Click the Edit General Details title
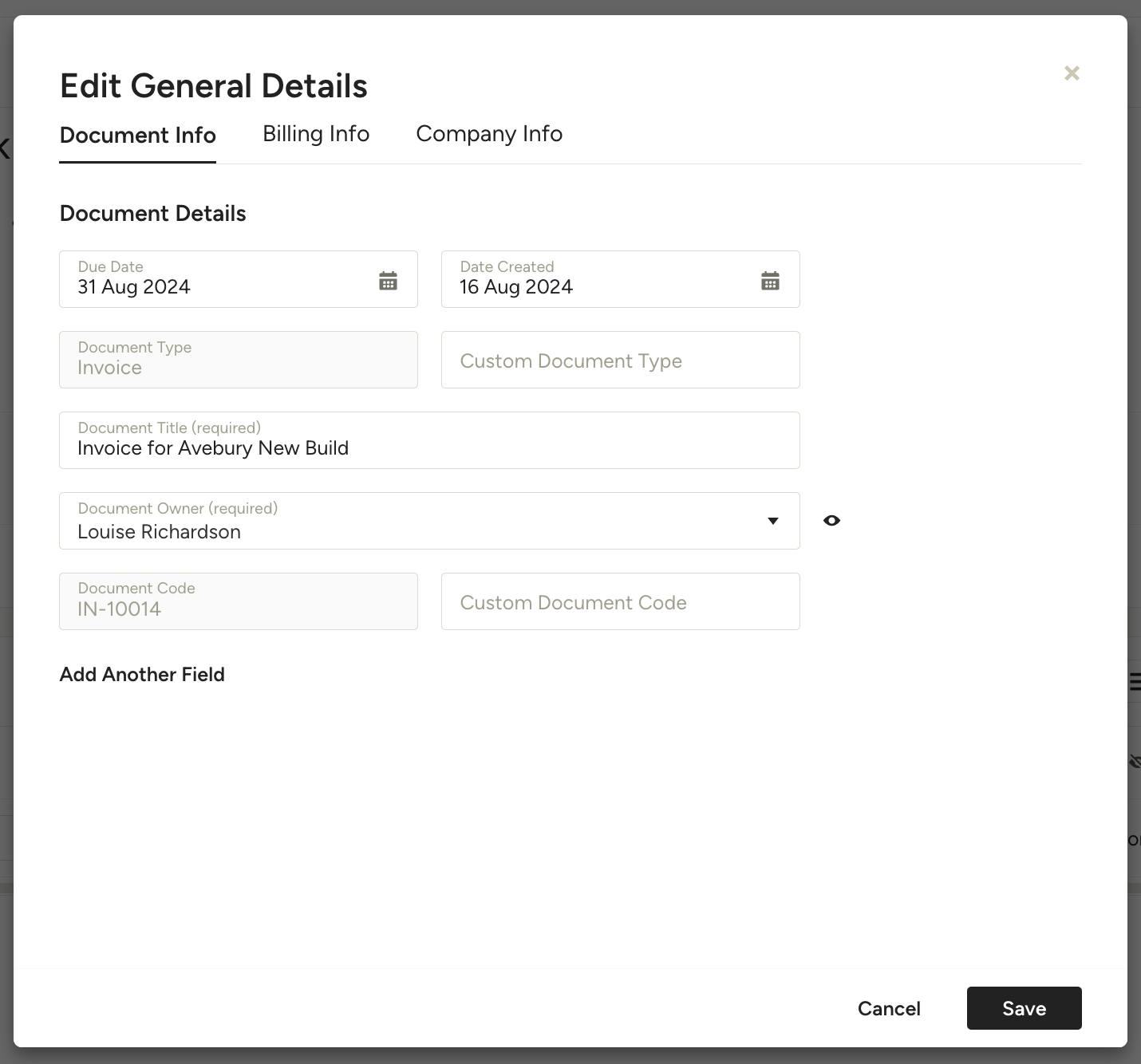 (x=214, y=86)
